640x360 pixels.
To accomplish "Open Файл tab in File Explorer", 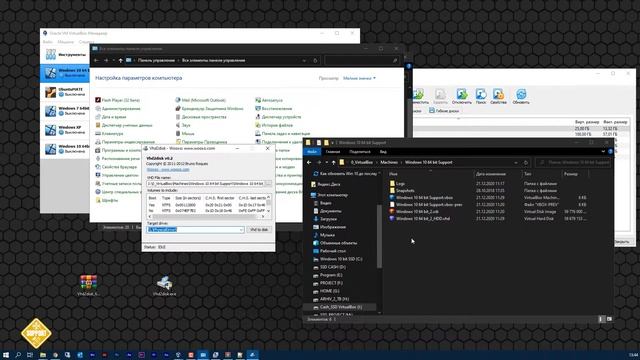I will tap(312, 151).
